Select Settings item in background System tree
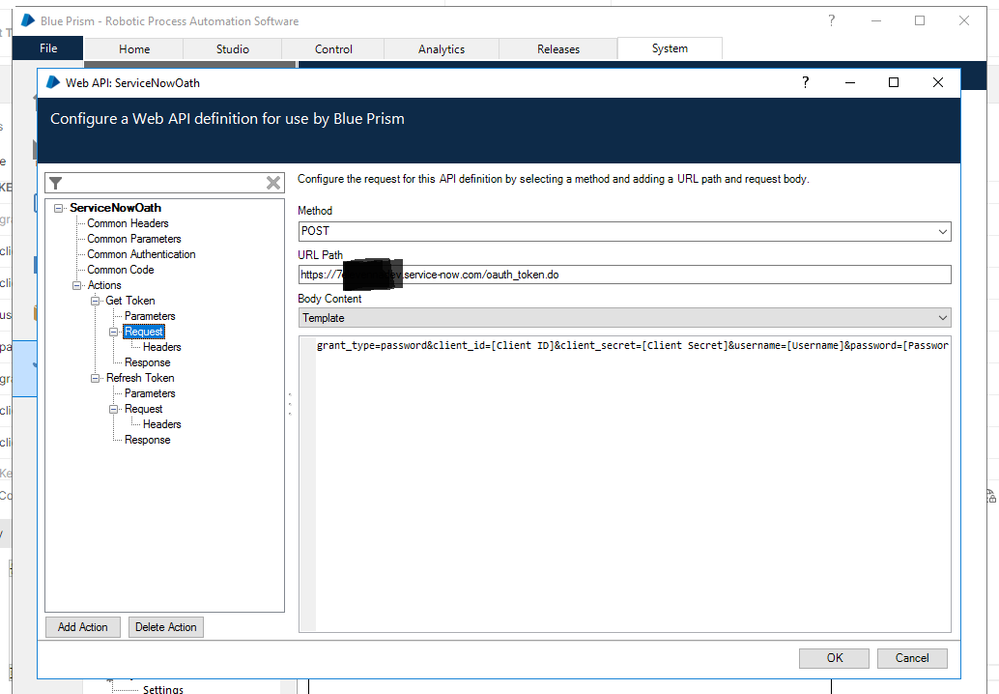The height and width of the screenshot is (694, 999). [163, 689]
